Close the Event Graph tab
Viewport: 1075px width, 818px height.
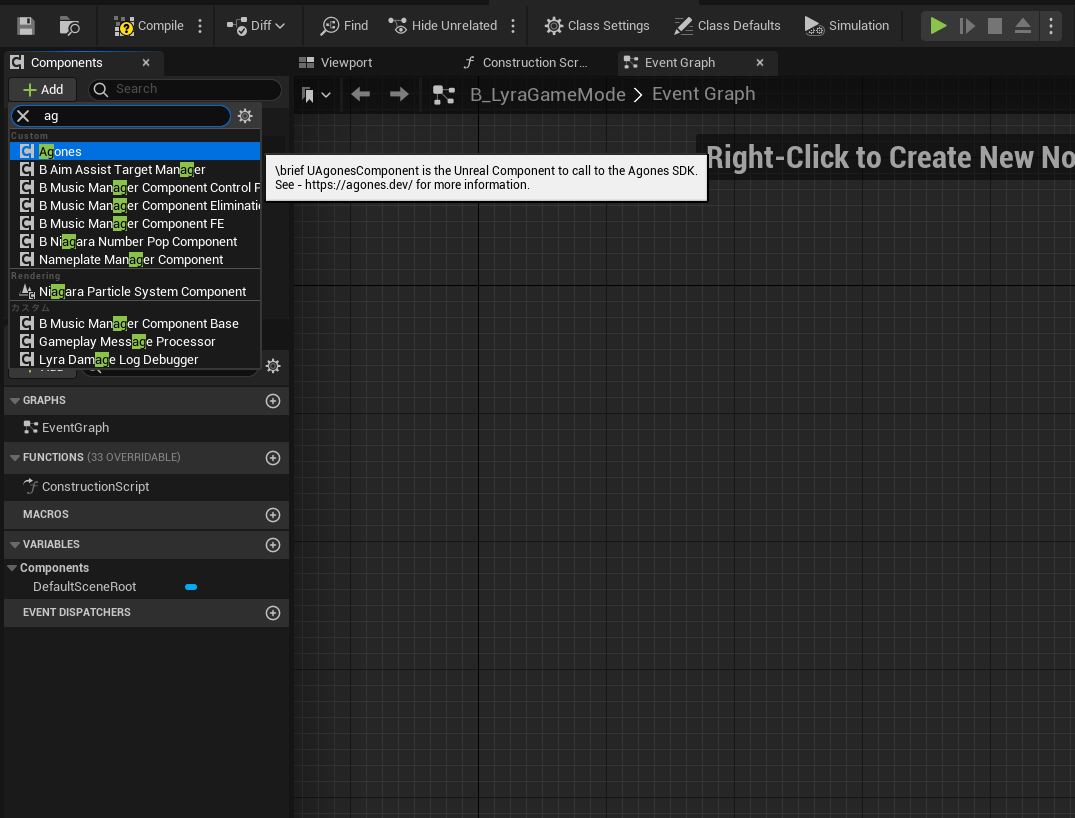[759, 63]
